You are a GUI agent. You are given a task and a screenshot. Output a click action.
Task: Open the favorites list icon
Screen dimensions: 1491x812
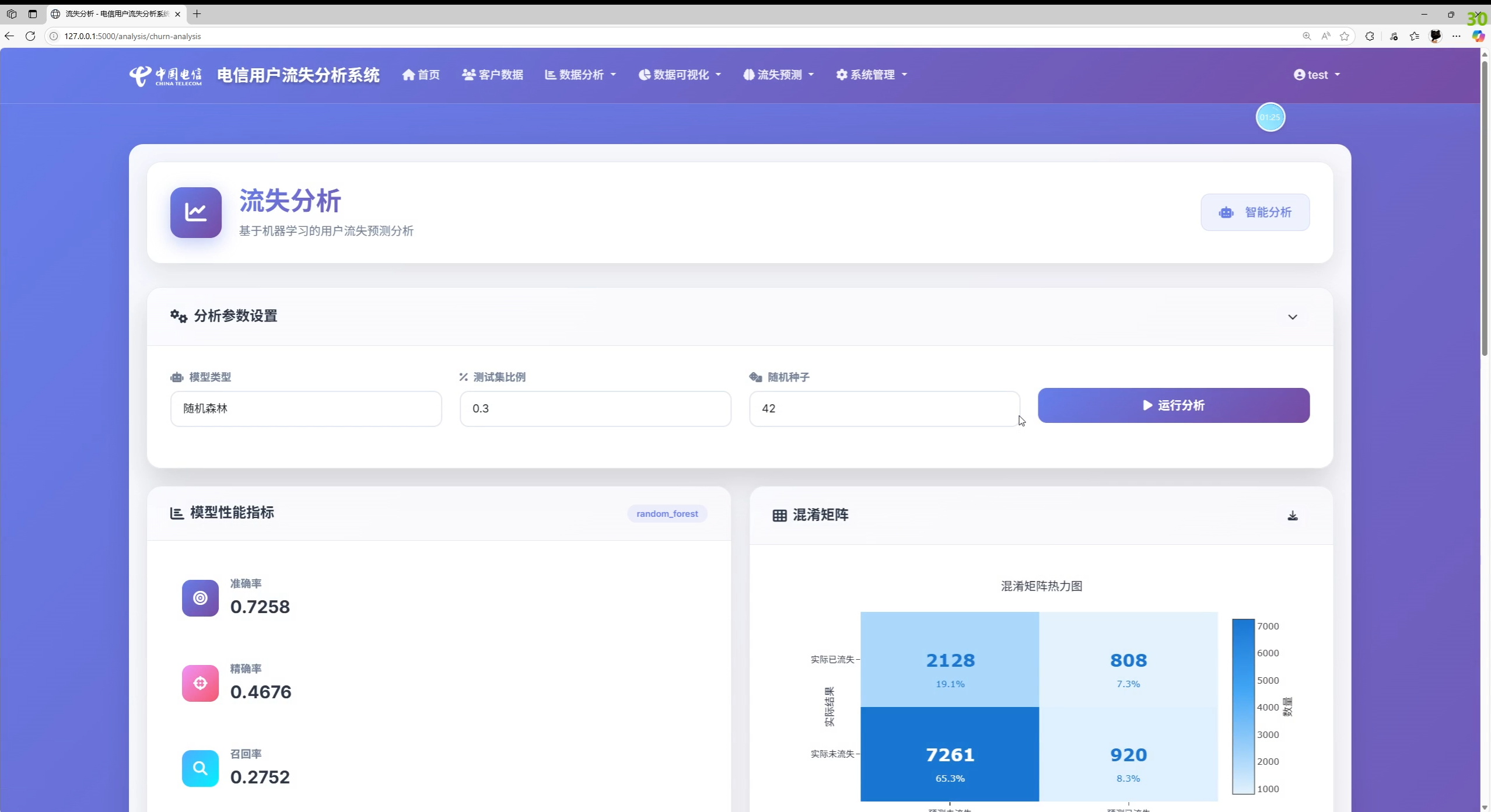1414,36
